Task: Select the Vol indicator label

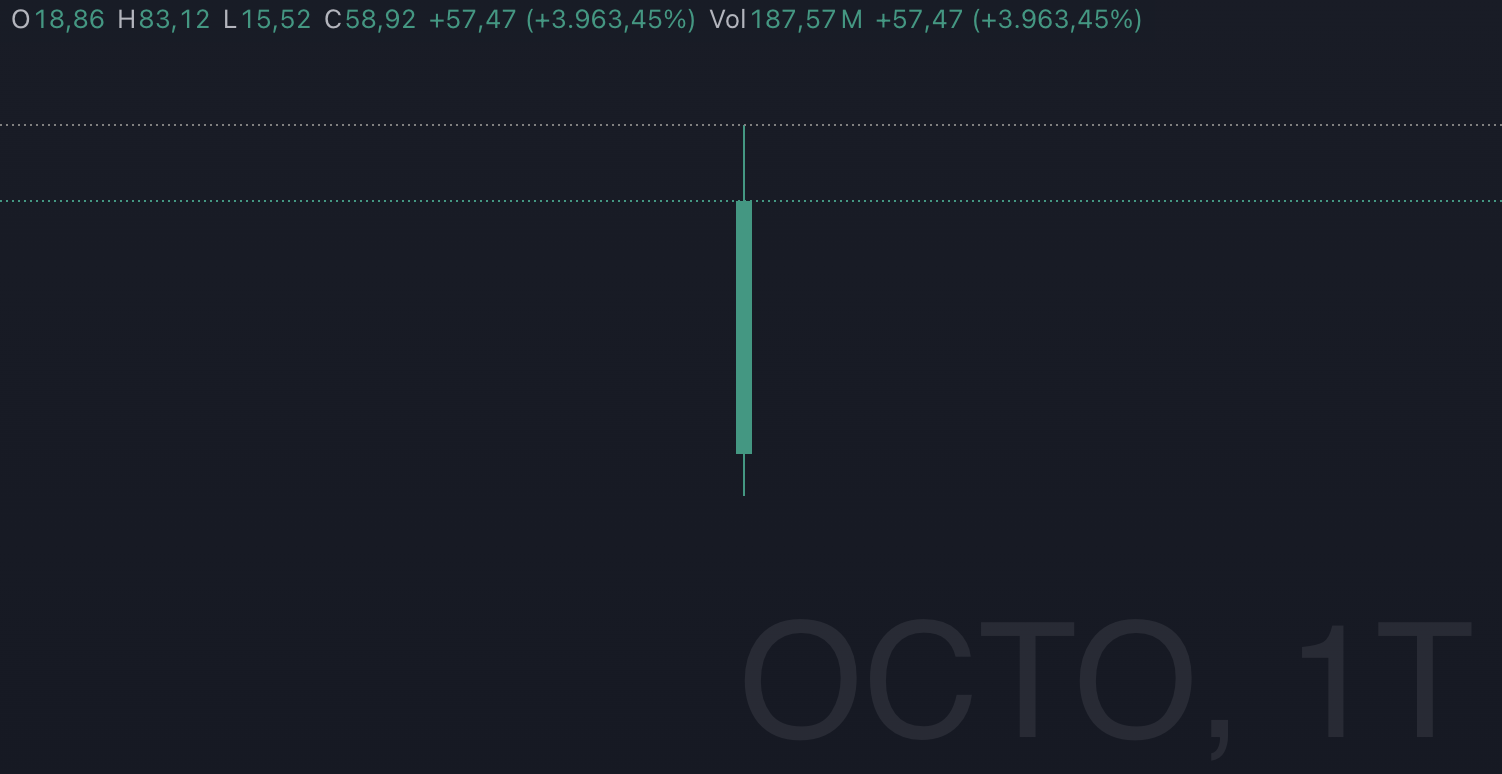Action: 727,19
